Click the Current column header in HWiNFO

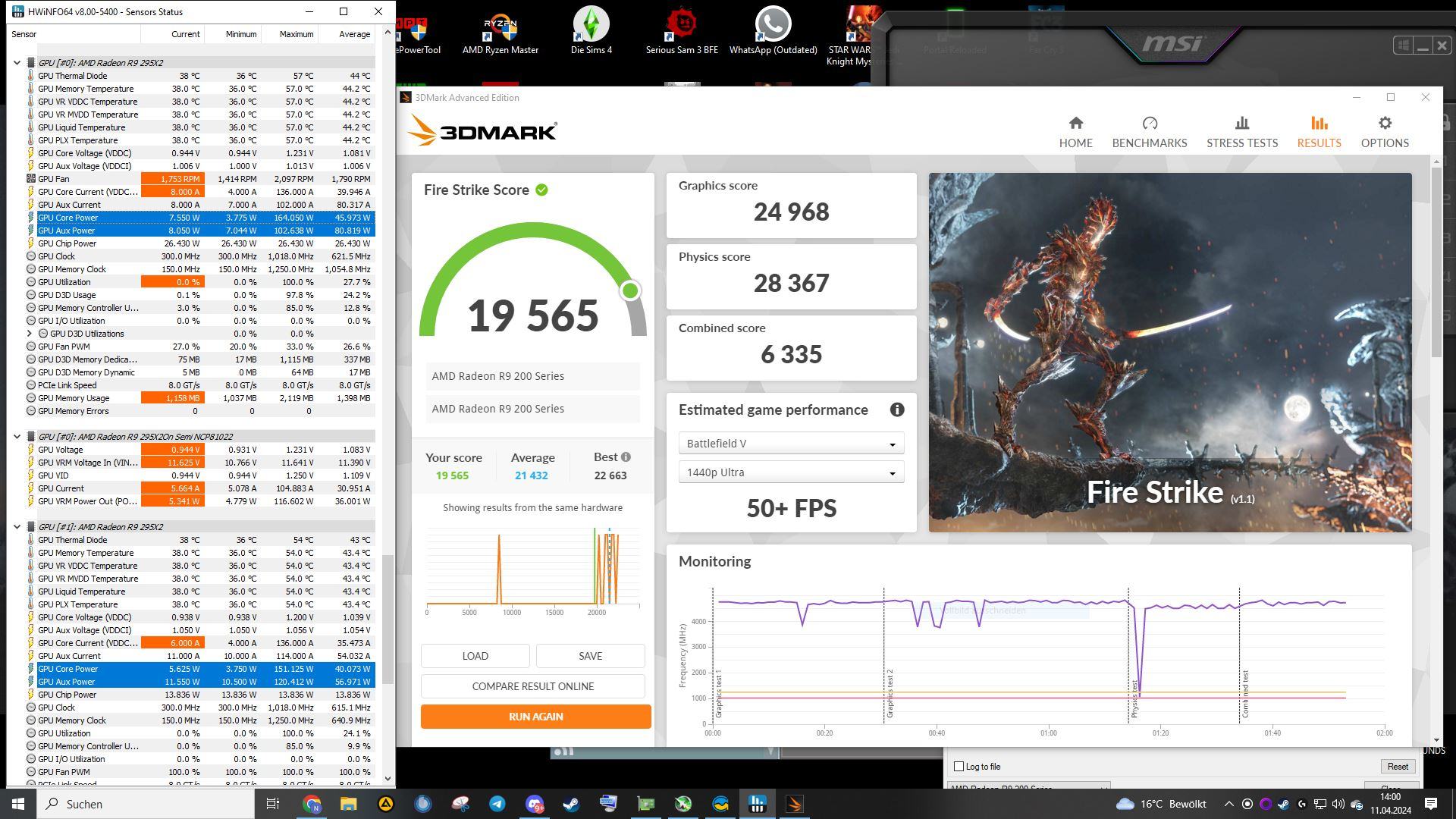pos(171,34)
